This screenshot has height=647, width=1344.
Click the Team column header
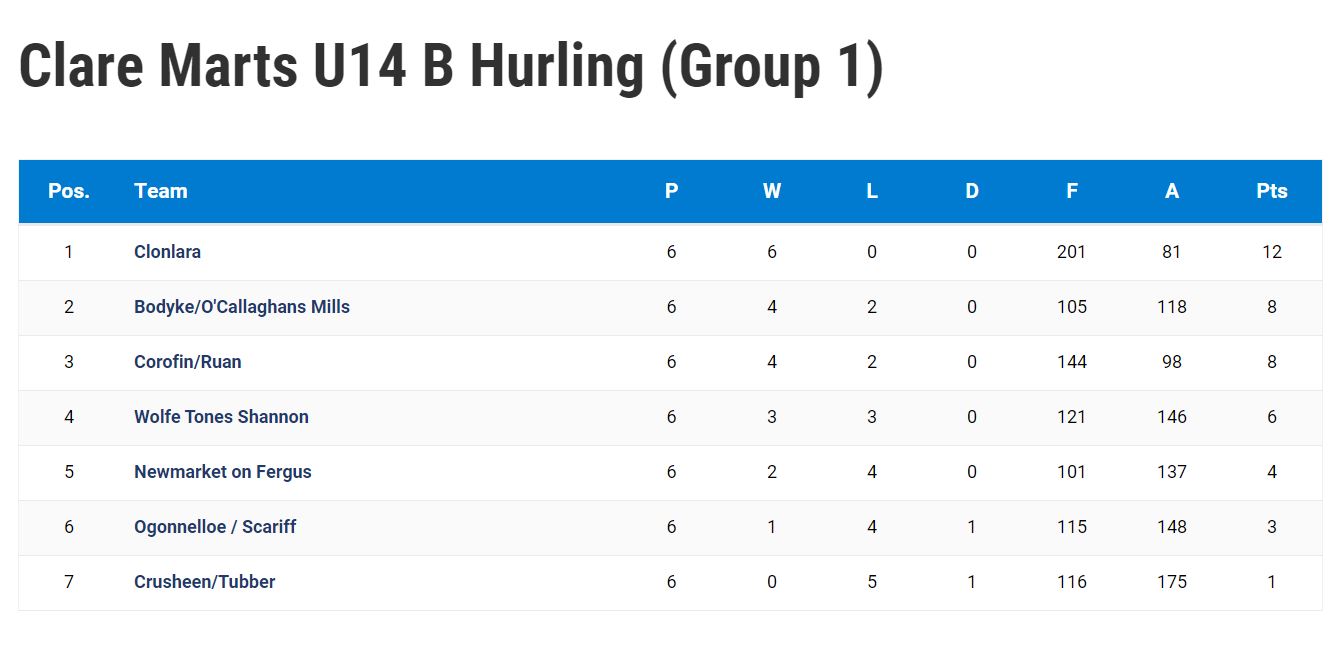click(x=161, y=191)
